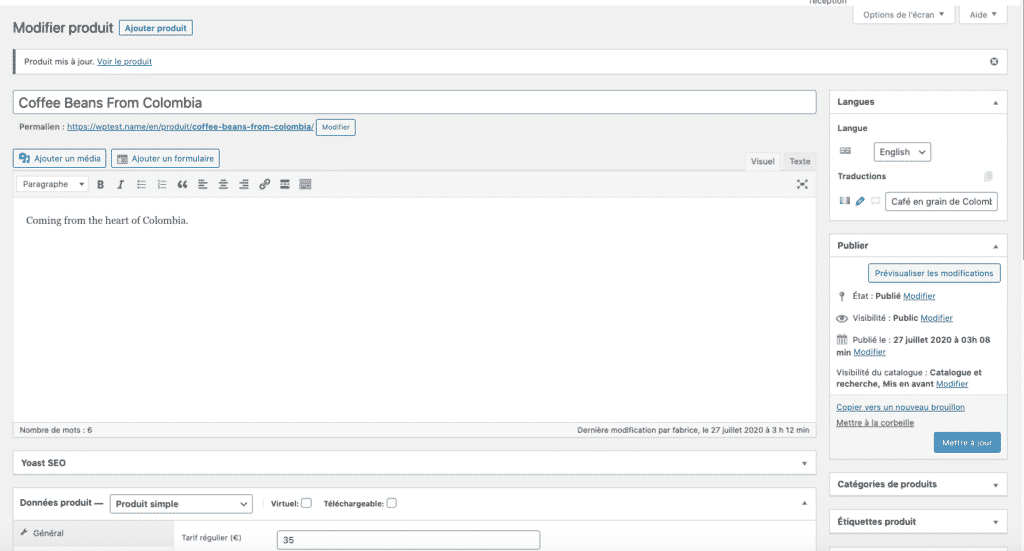Viewport: 1024px width, 551px height.
Task: Click the French flag icon in Traductions
Action: [x=844, y=201]
